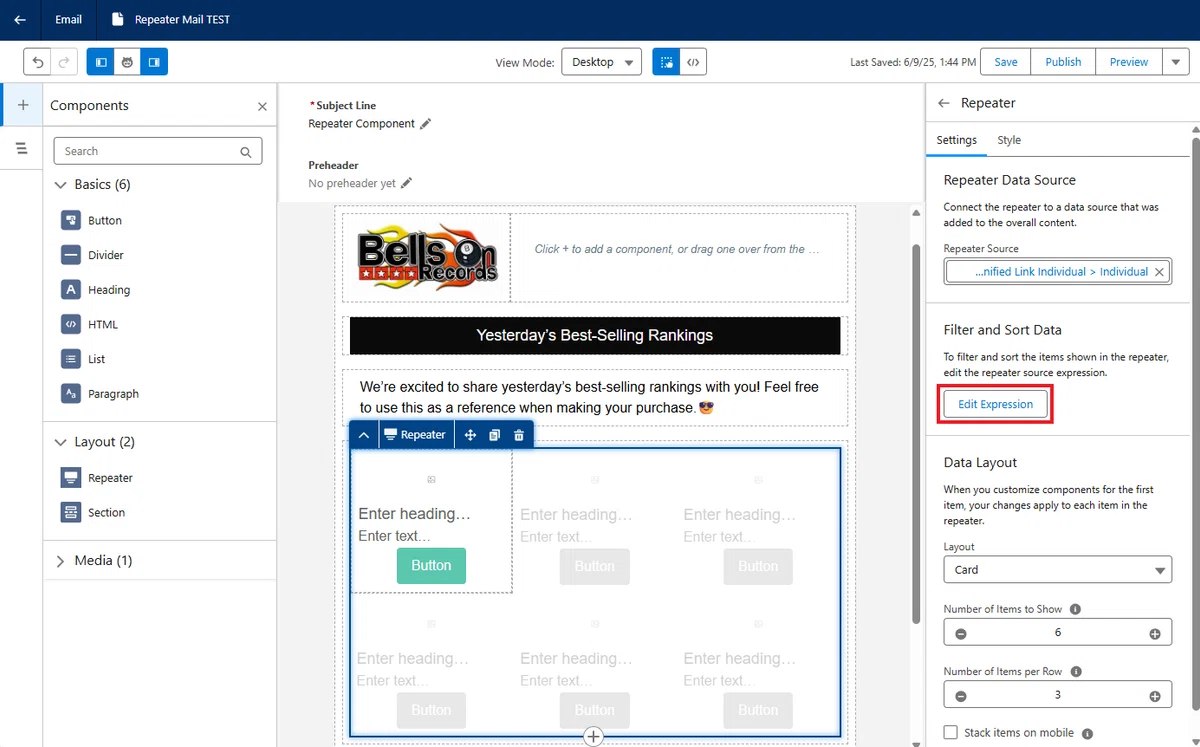Switch to visual selection editing mode
Image resolution: width=1200 pixels, height=747 pixels.
tap(666, 62)
